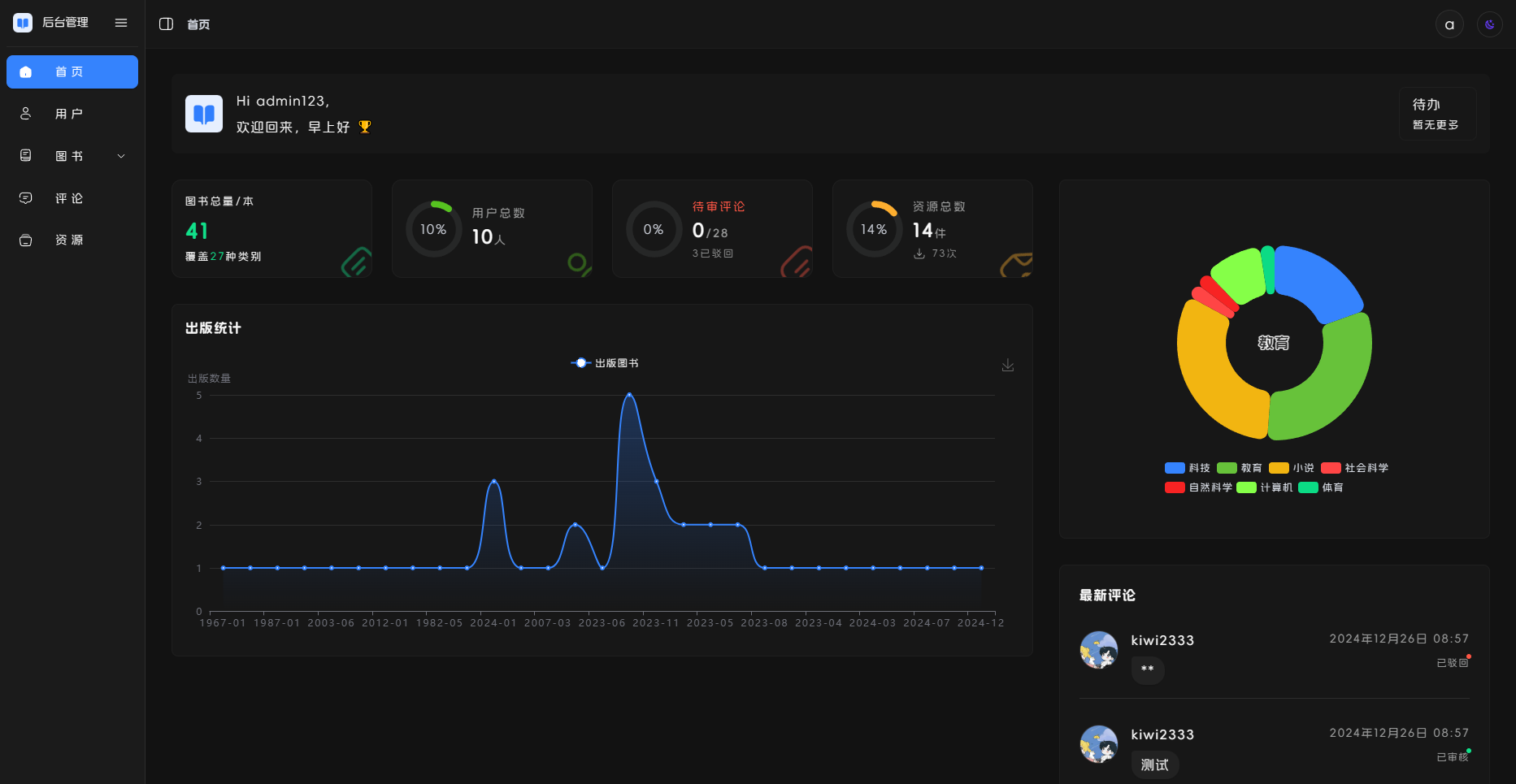Viewport: 1516px width, 784px height.
Task: Click the 图书总量 statistics card
Action: tap(271, 229)
